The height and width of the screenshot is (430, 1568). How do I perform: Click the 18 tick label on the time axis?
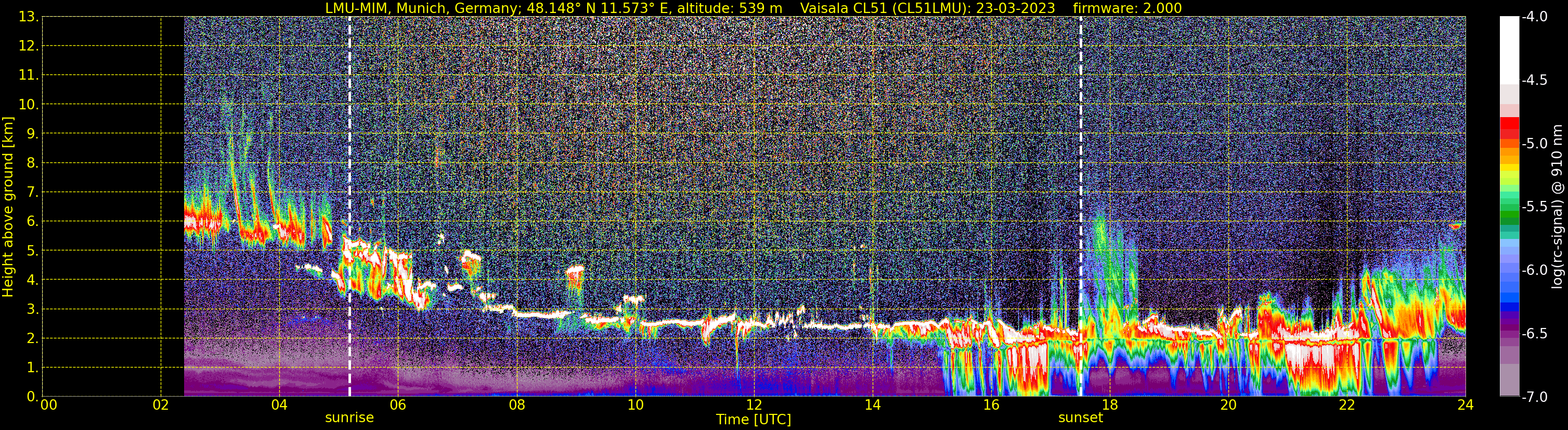tap(1110, 405)
